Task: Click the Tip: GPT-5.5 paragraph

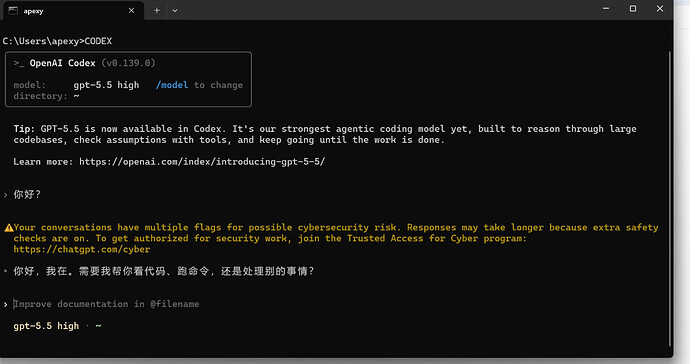Action: coord(325,134)
